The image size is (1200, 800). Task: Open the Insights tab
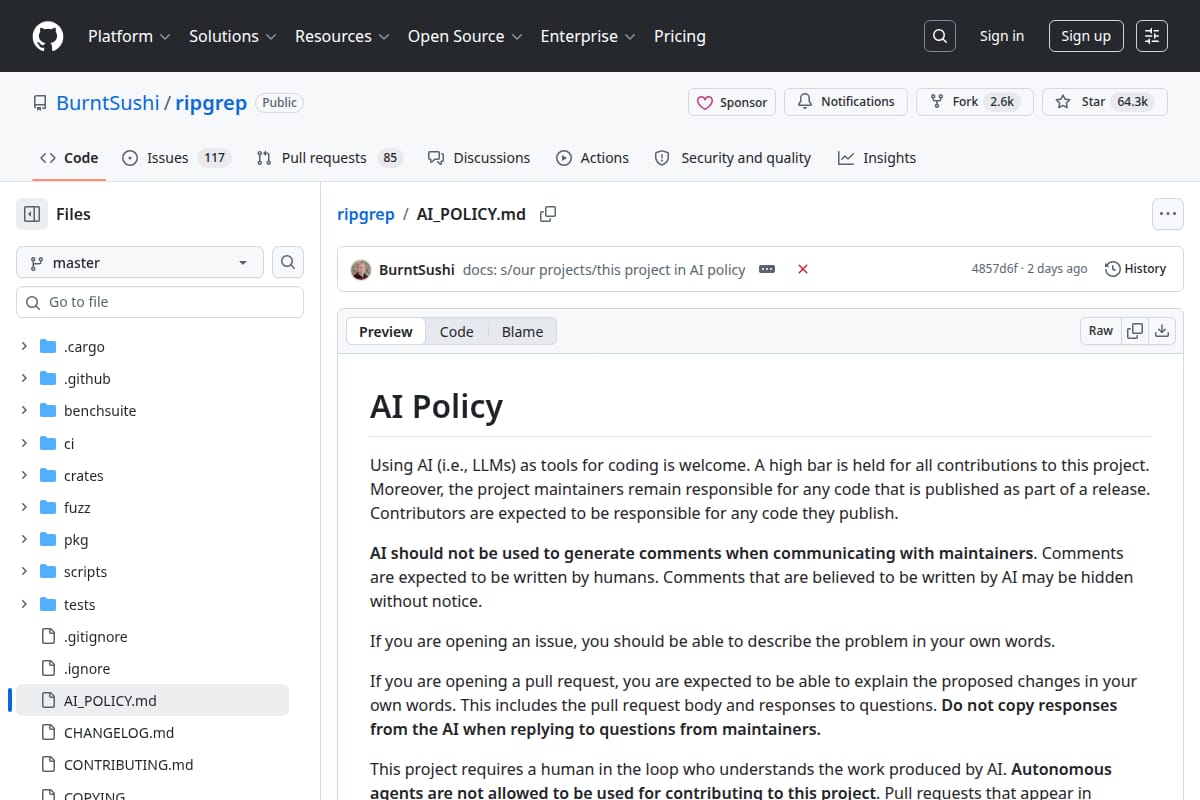pos(877,158)
